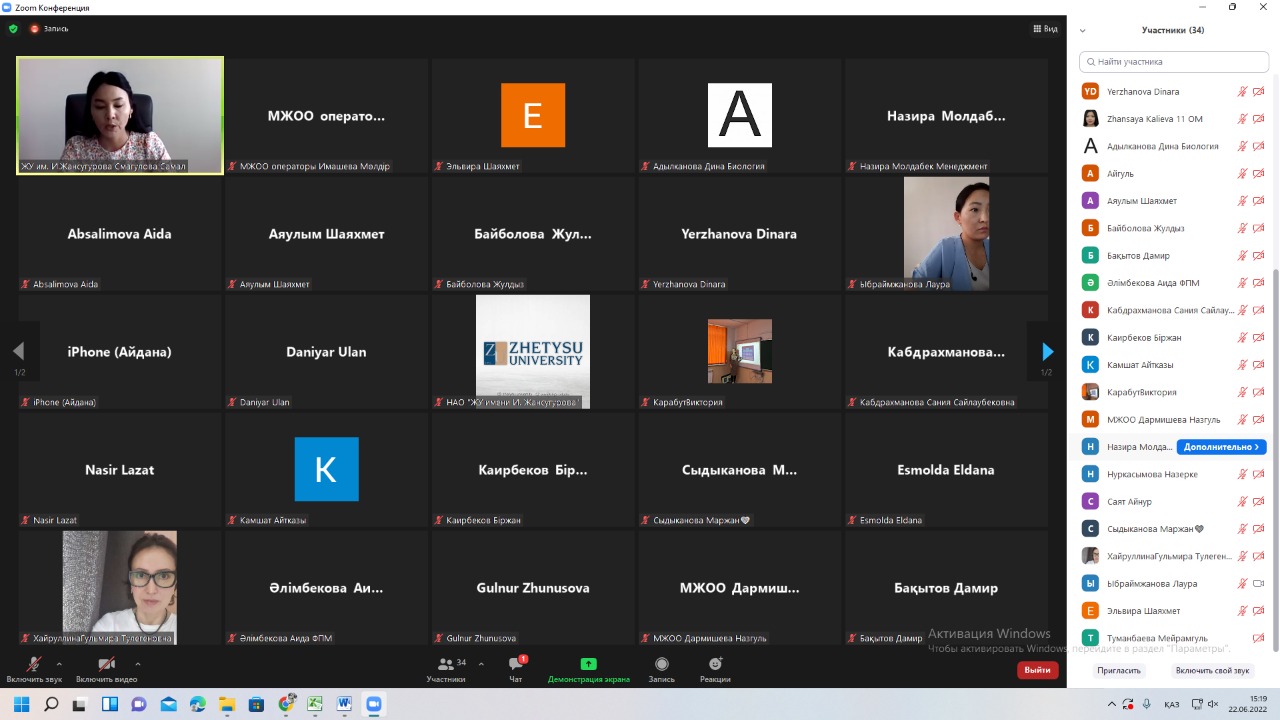1280x720 pixels.
Task: Click the Дополнительно button for Назира
Action: coord(1221,447)
